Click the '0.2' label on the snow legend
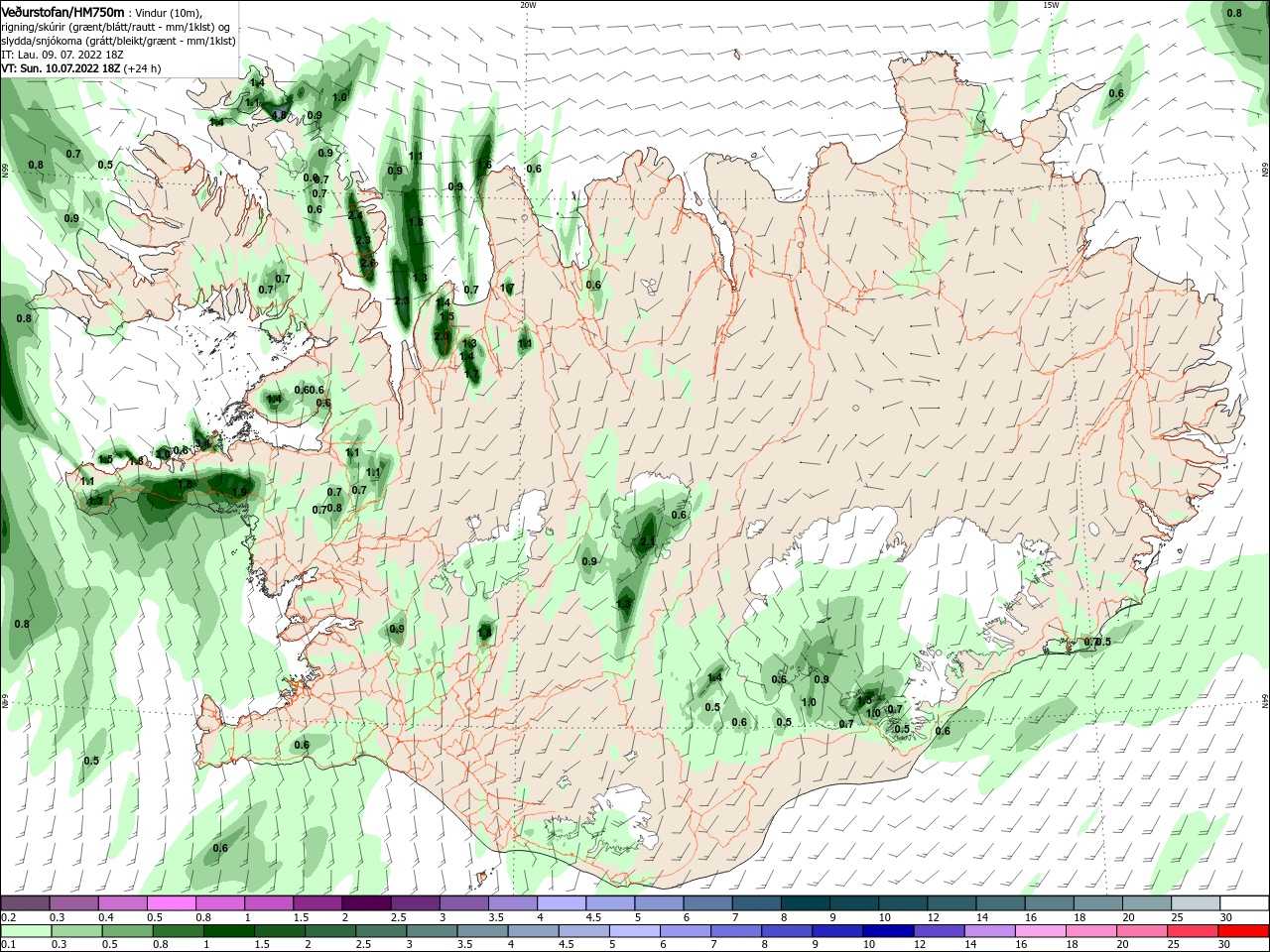Screen dimensions: 1270x952 pos(8,917)
